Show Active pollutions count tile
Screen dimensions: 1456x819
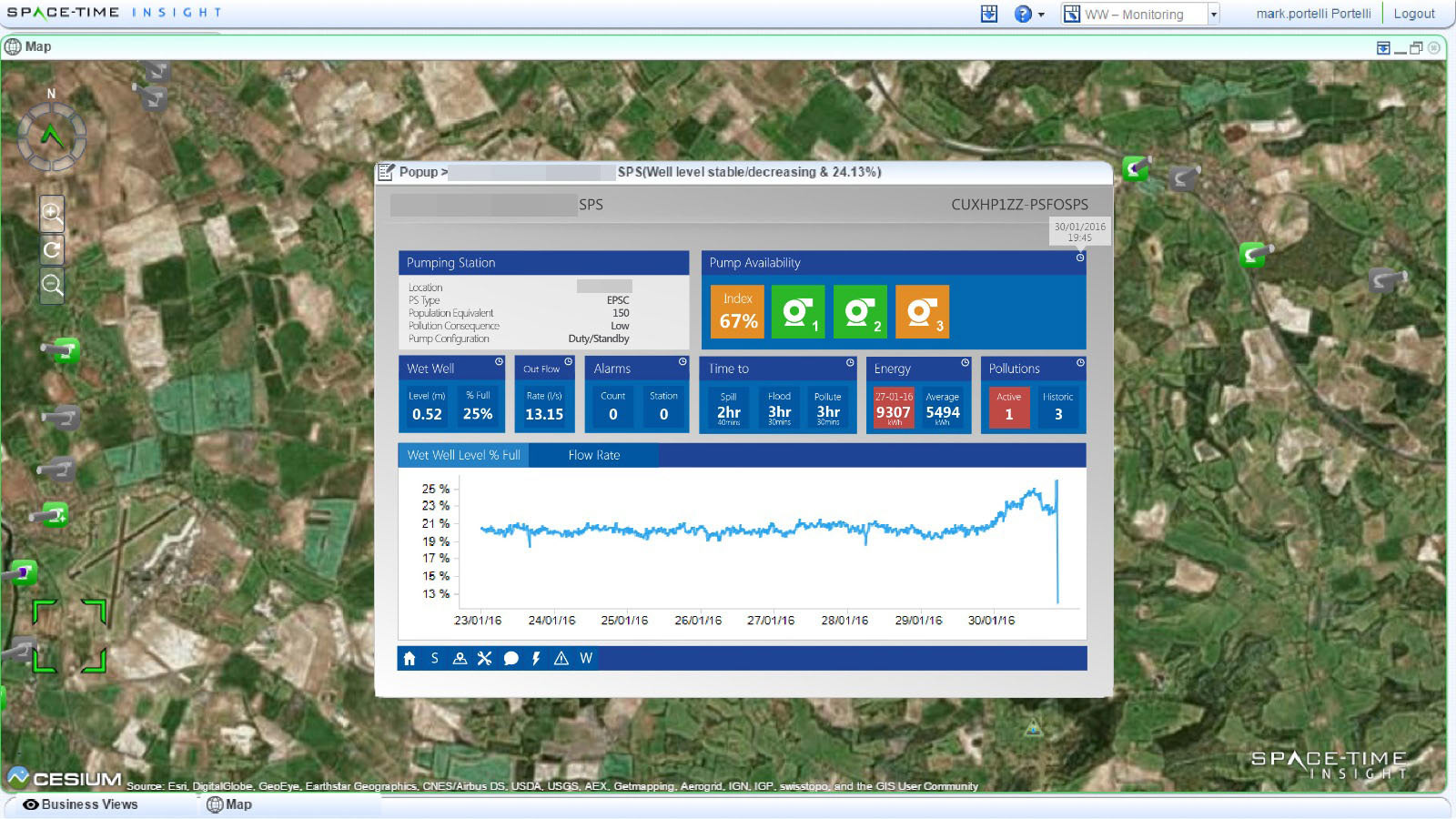click(1008, 407)
